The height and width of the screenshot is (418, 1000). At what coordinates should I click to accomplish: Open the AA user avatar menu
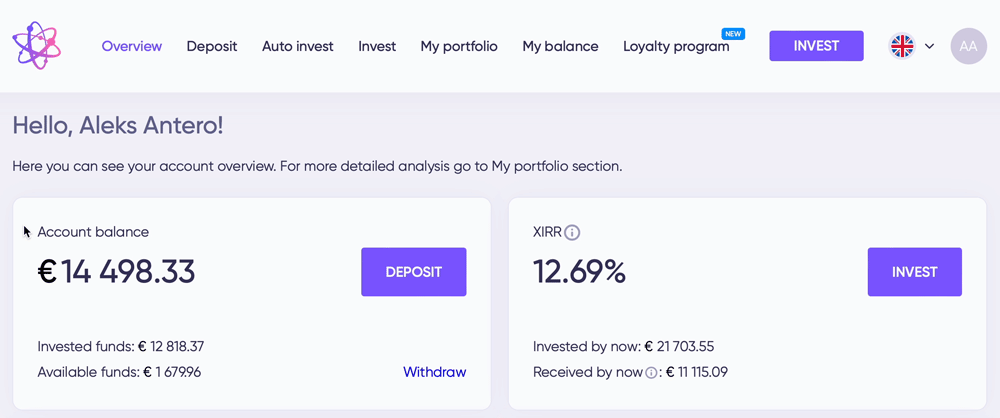pyautogui.click(x=968, y=46)
